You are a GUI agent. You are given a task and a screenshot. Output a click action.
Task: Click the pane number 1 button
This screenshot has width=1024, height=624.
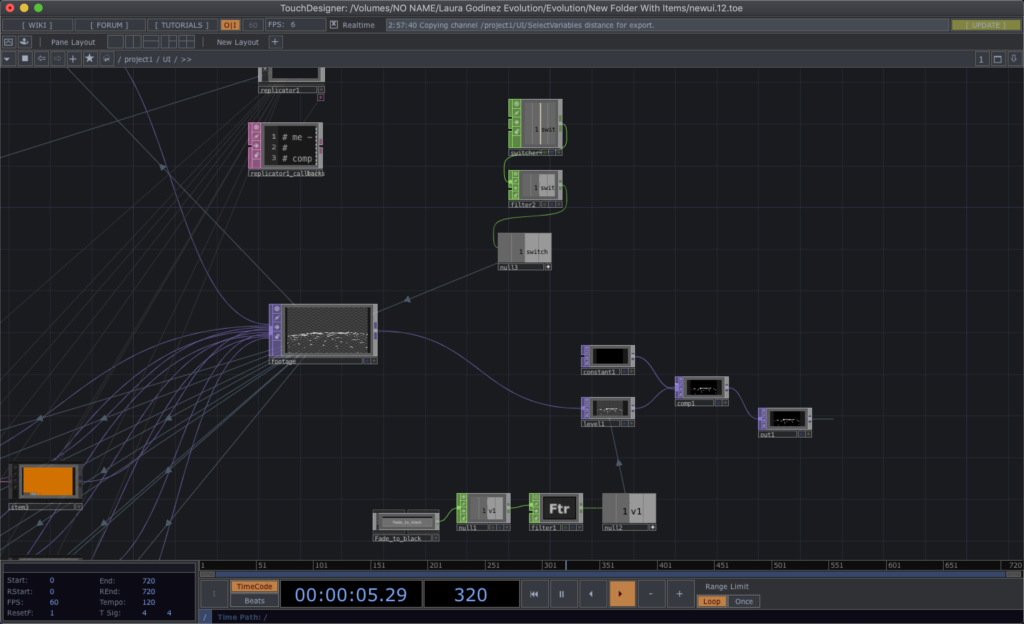(981, 59)
